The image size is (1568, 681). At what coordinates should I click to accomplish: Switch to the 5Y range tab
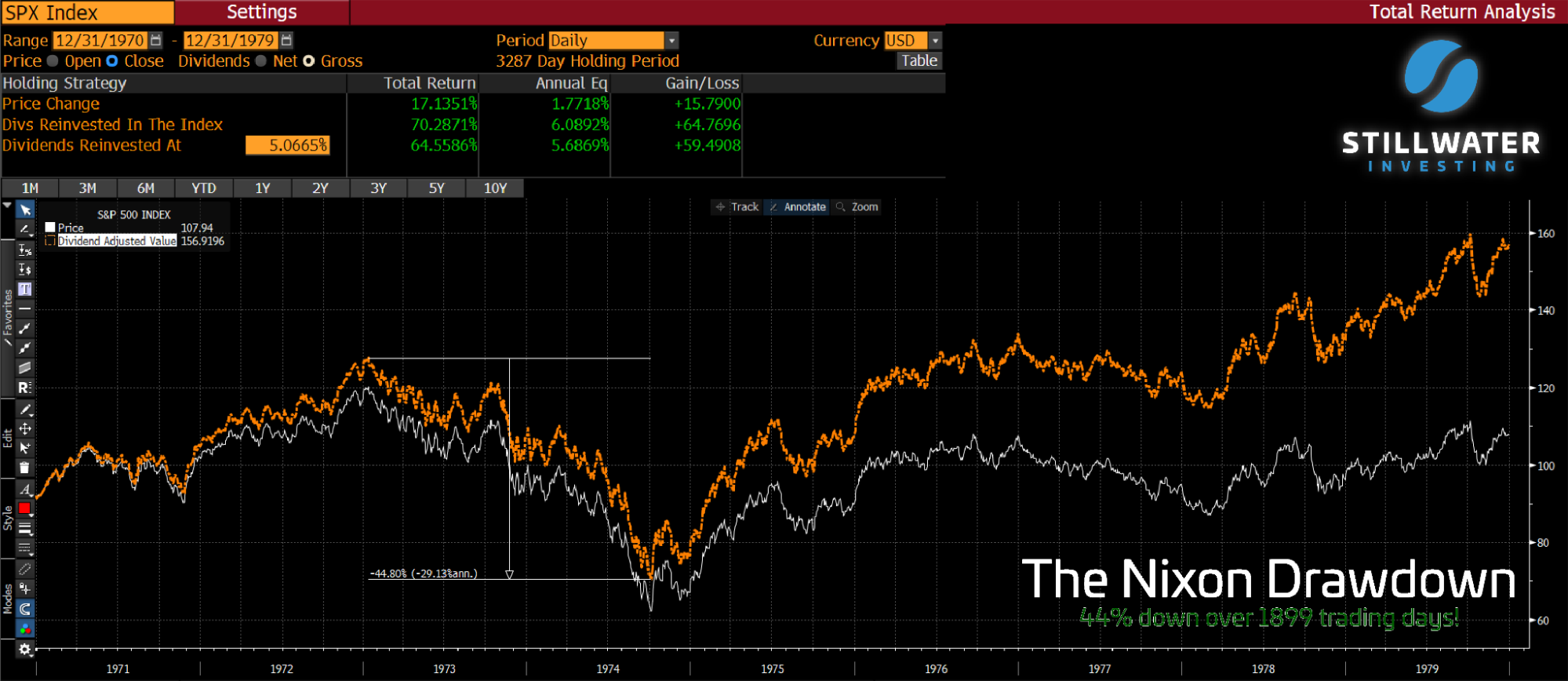click(x=437, y=188)
